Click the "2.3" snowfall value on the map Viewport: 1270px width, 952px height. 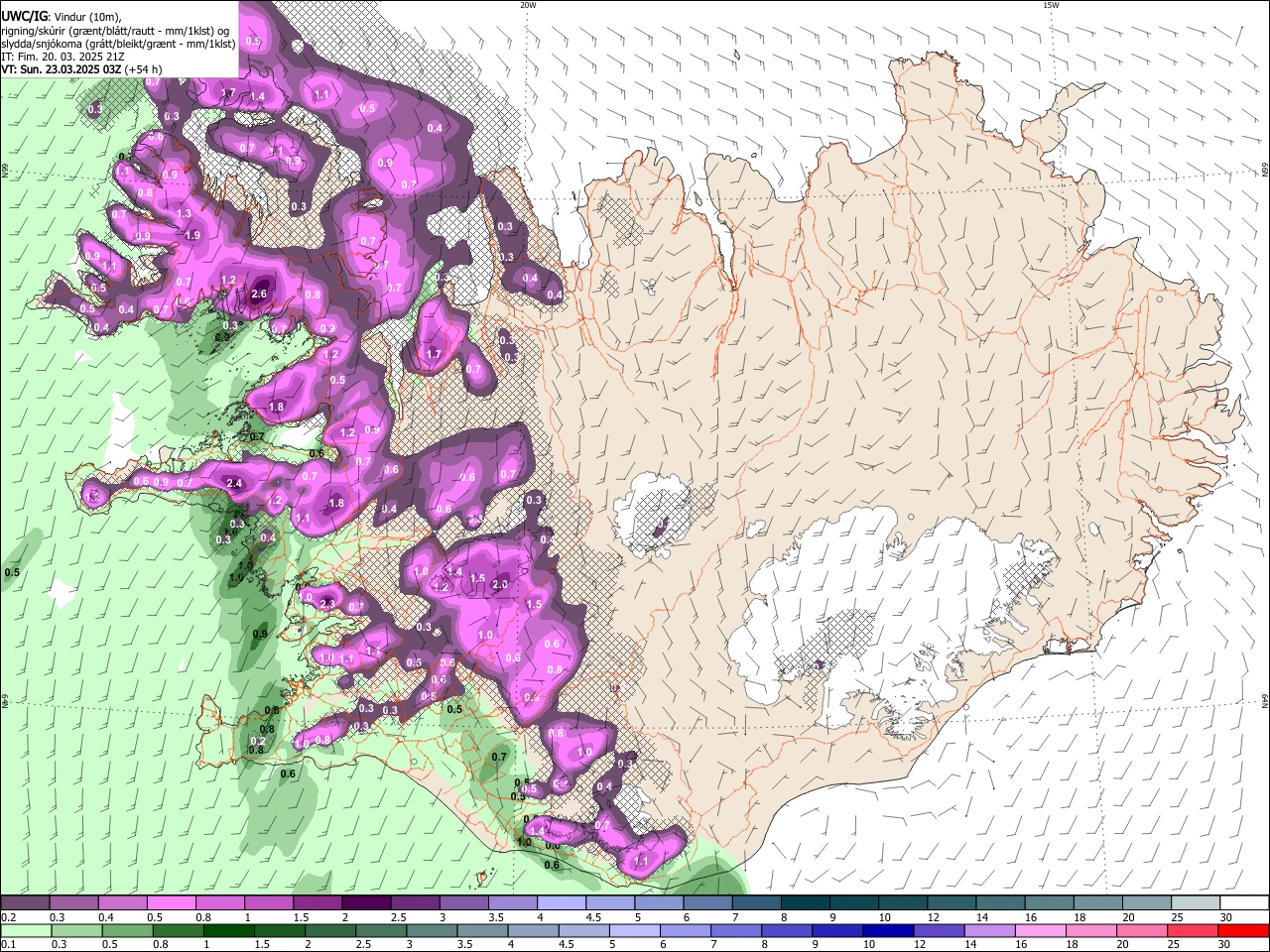[328, 603]
